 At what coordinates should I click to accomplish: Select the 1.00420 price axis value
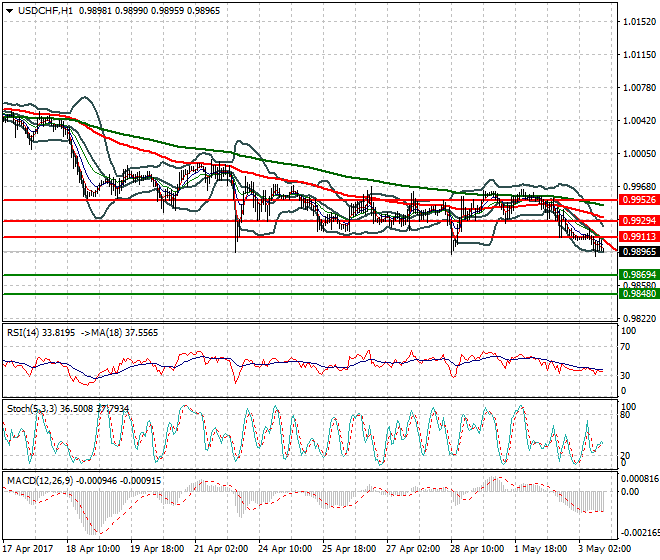tap(639, 120)
